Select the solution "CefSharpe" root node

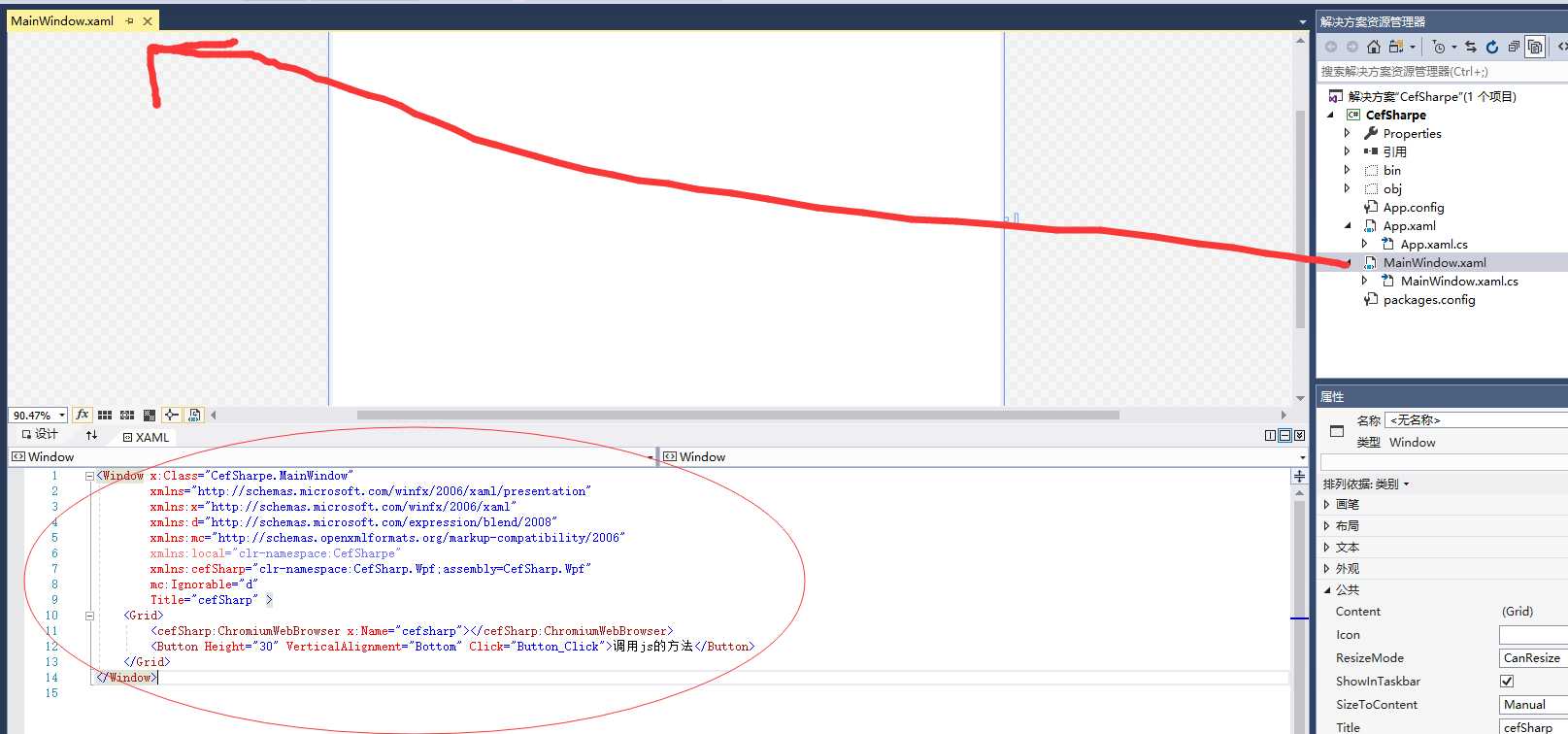coord(1431,96)
